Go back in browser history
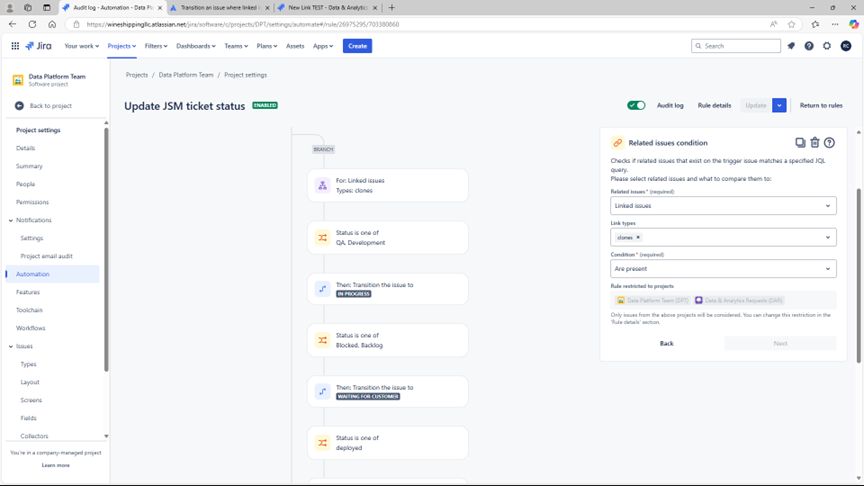Viewport: 864px width, 486px height. 13,24
